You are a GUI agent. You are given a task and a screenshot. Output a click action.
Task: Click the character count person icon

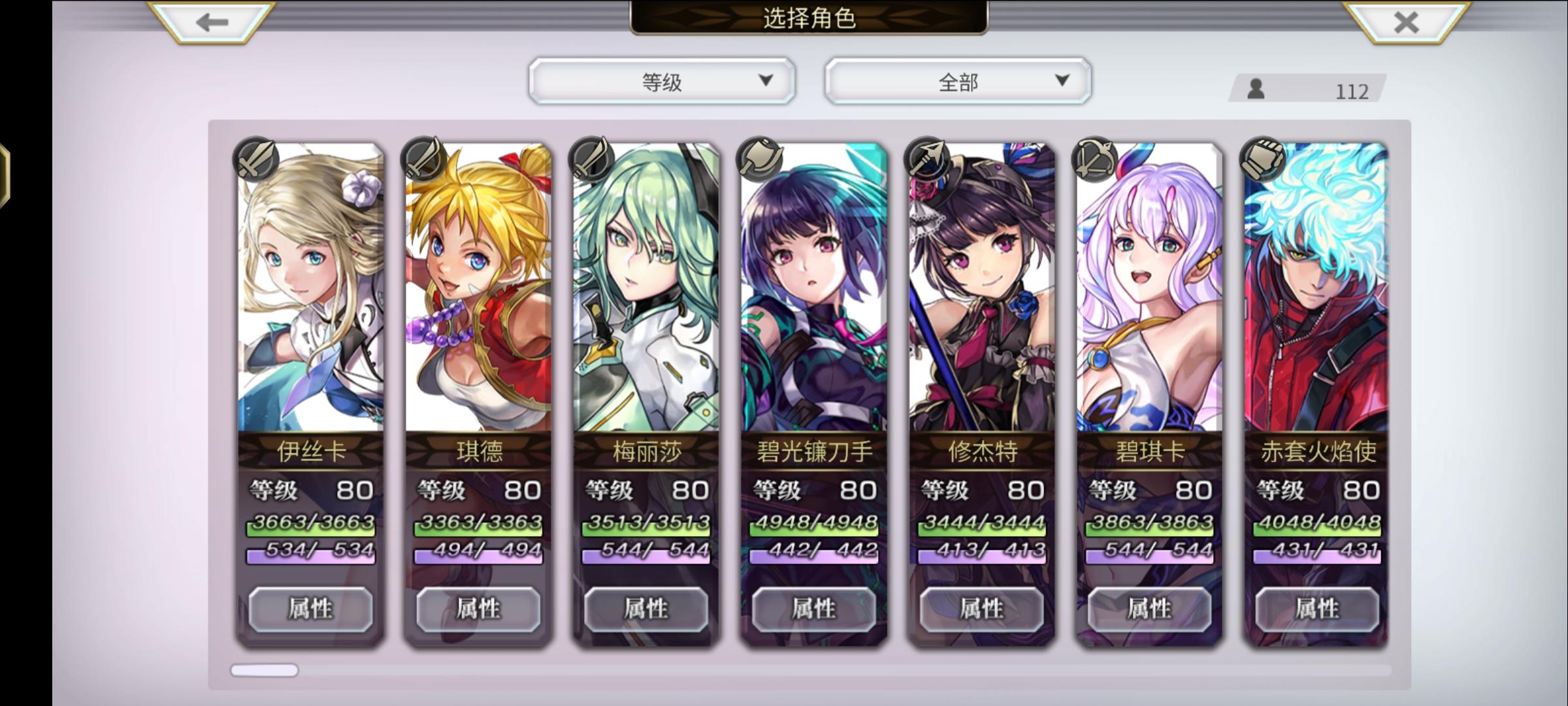coord(1256,89)
